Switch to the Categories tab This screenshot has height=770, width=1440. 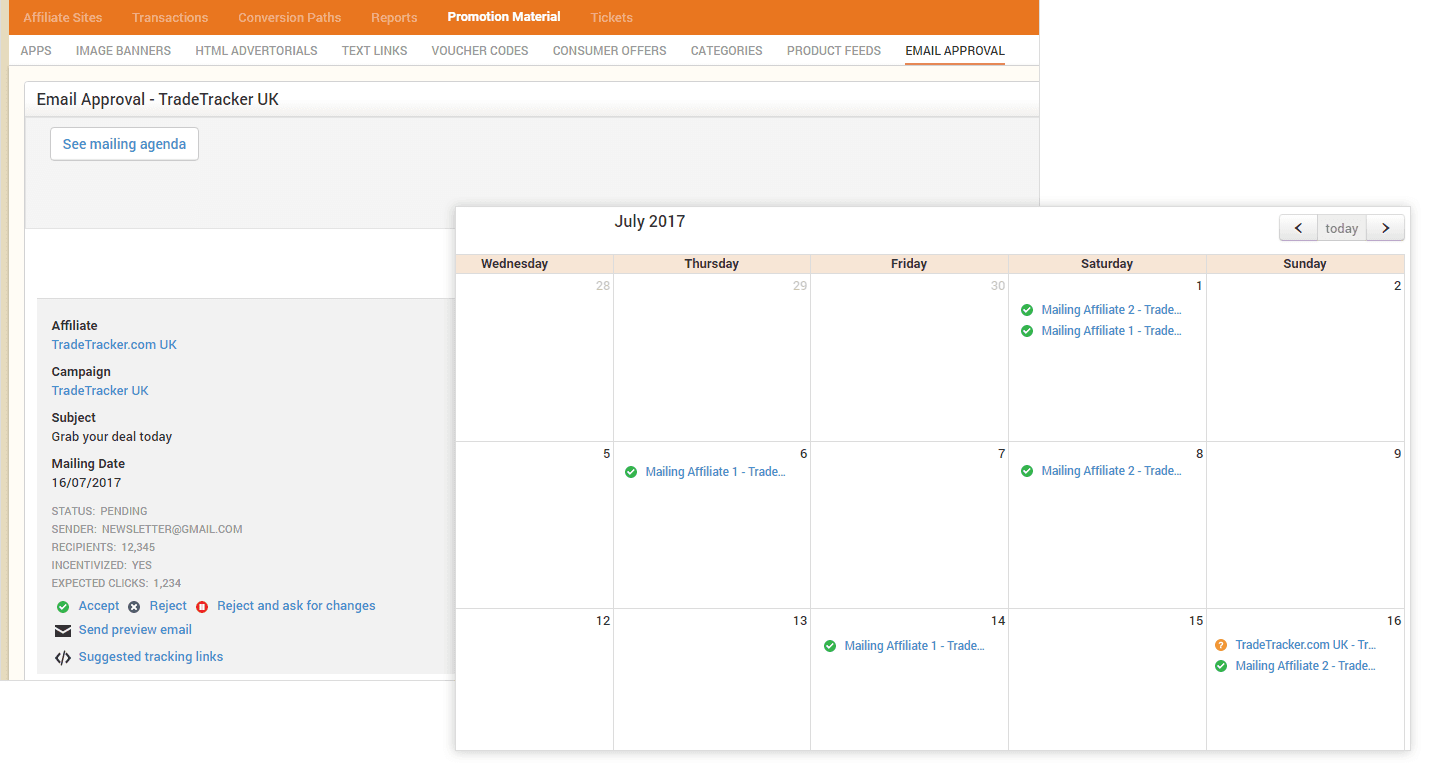click(726, 51)
